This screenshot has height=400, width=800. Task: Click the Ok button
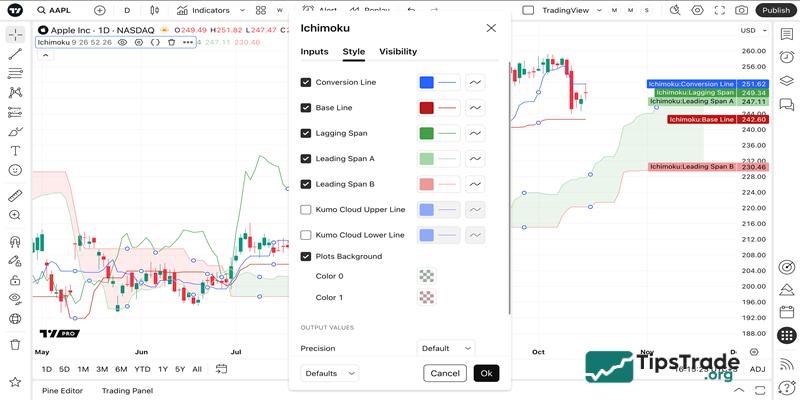pyautogui.click(x=486, y=373)
